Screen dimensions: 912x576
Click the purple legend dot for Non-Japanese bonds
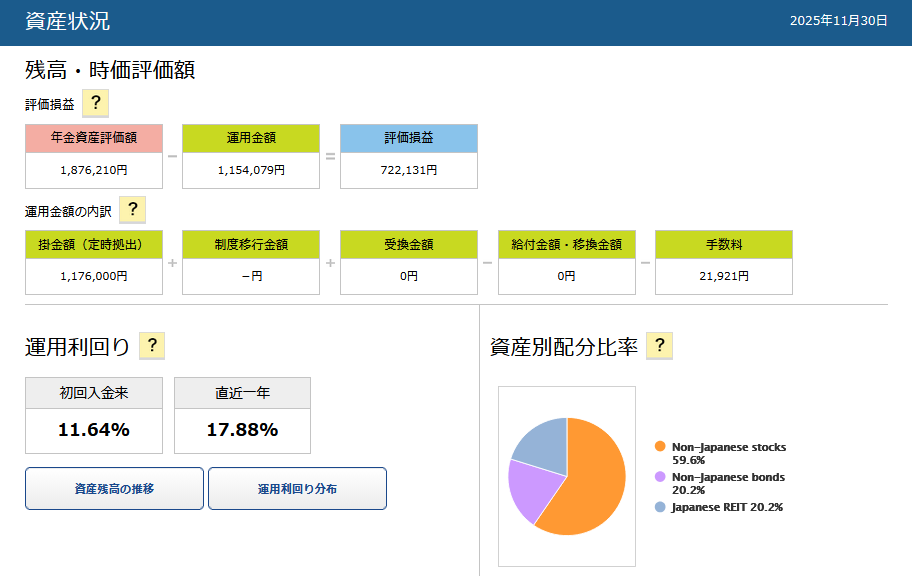[x=660, y=477]
